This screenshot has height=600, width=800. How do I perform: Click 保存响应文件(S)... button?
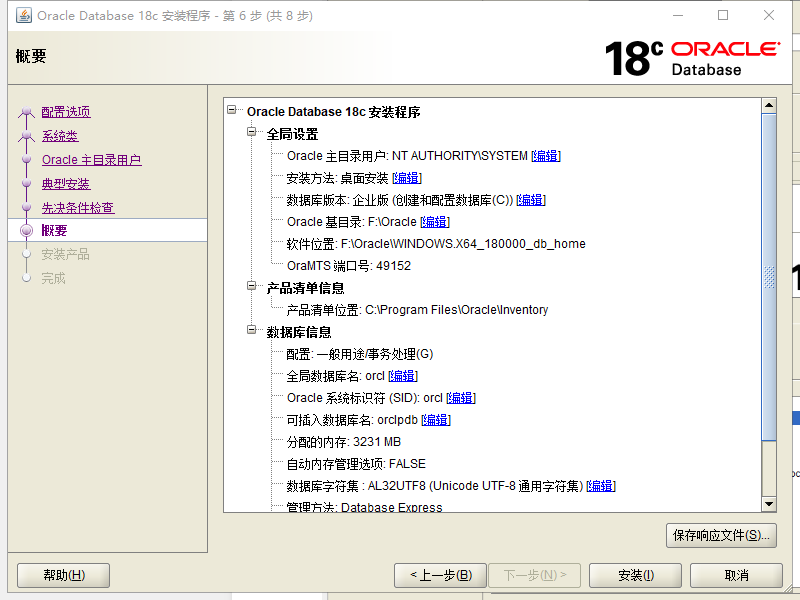point(721,536)
